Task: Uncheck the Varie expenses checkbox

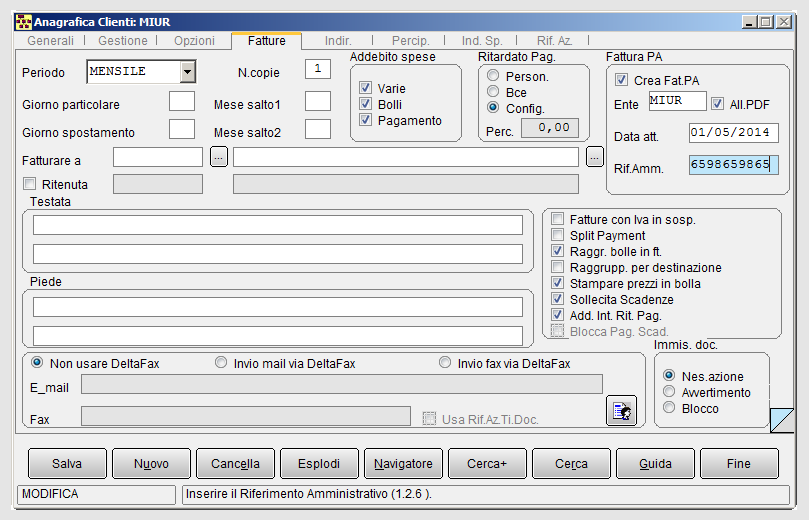Action: 365,88
